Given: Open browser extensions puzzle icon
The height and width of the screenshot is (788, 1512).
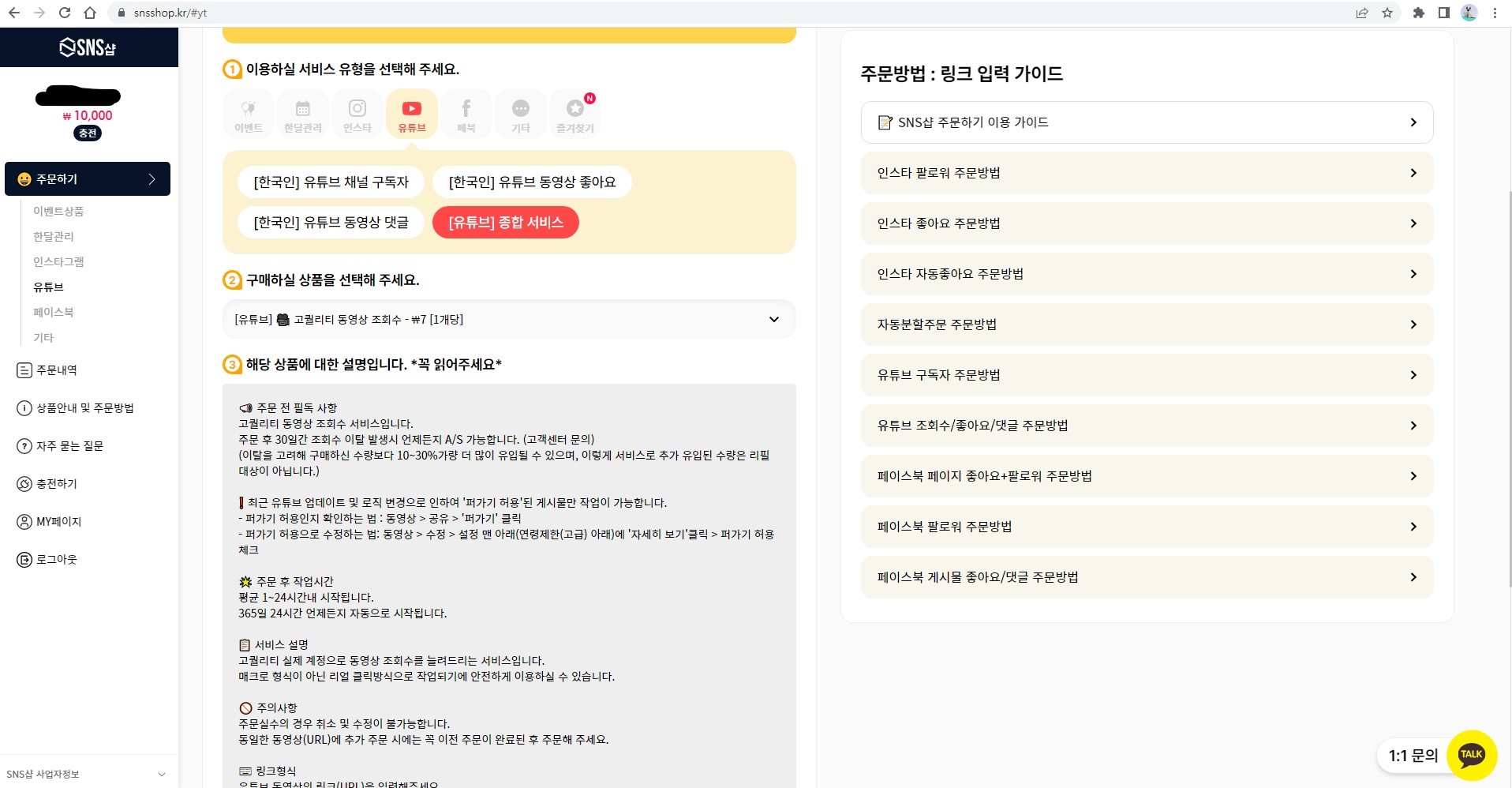Looking at the screenshot, I should (1419, 13).
